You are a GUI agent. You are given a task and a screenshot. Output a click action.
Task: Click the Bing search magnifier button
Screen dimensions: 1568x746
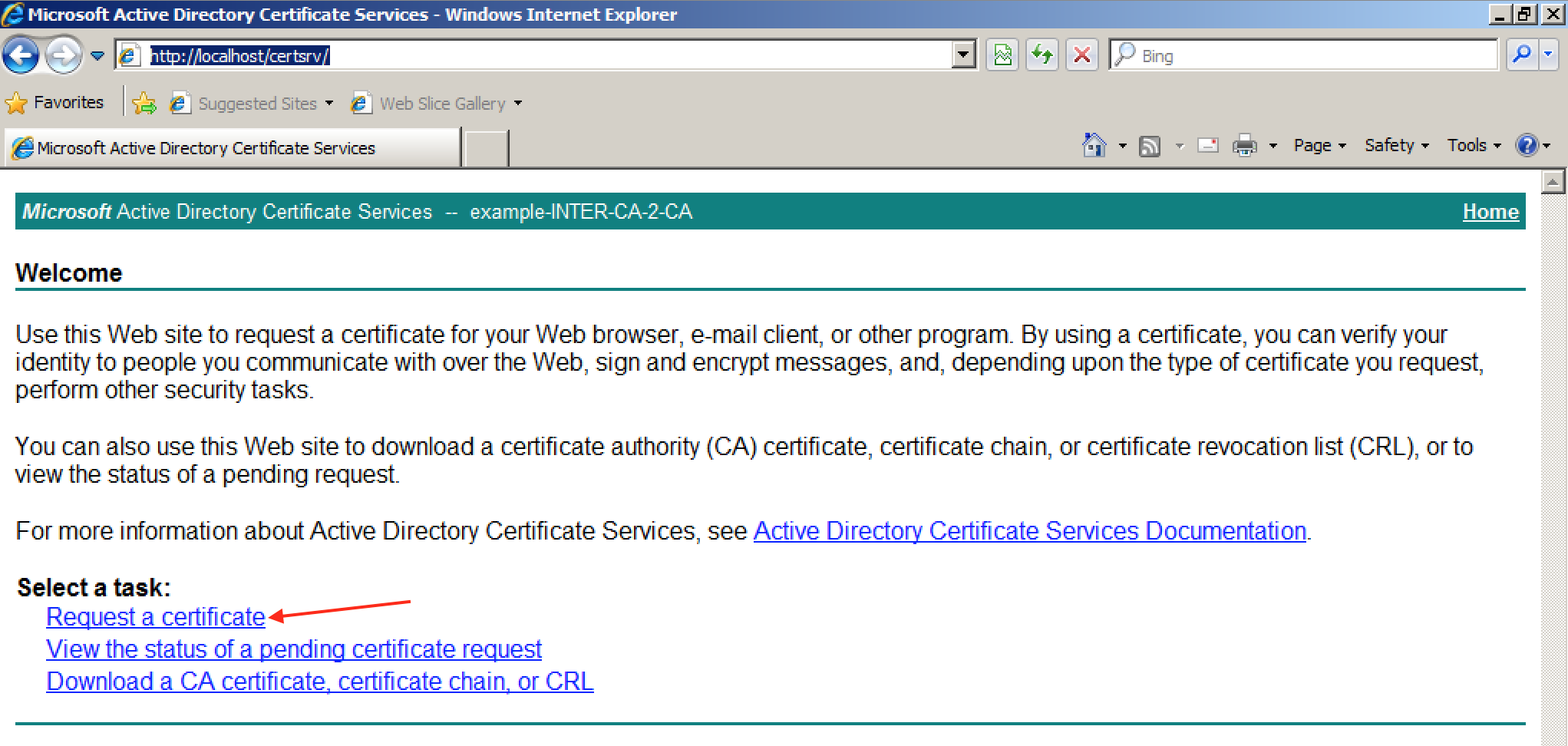(1521, 55)
